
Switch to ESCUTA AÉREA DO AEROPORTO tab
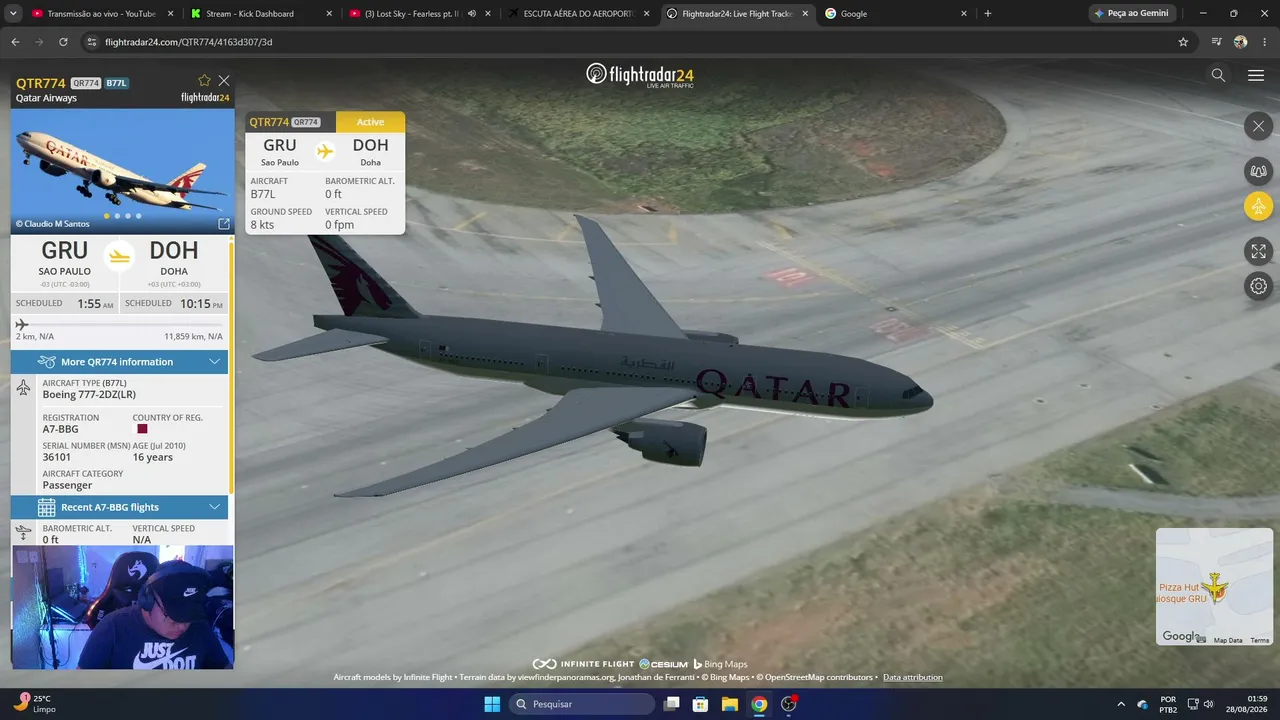pos(575,14)
